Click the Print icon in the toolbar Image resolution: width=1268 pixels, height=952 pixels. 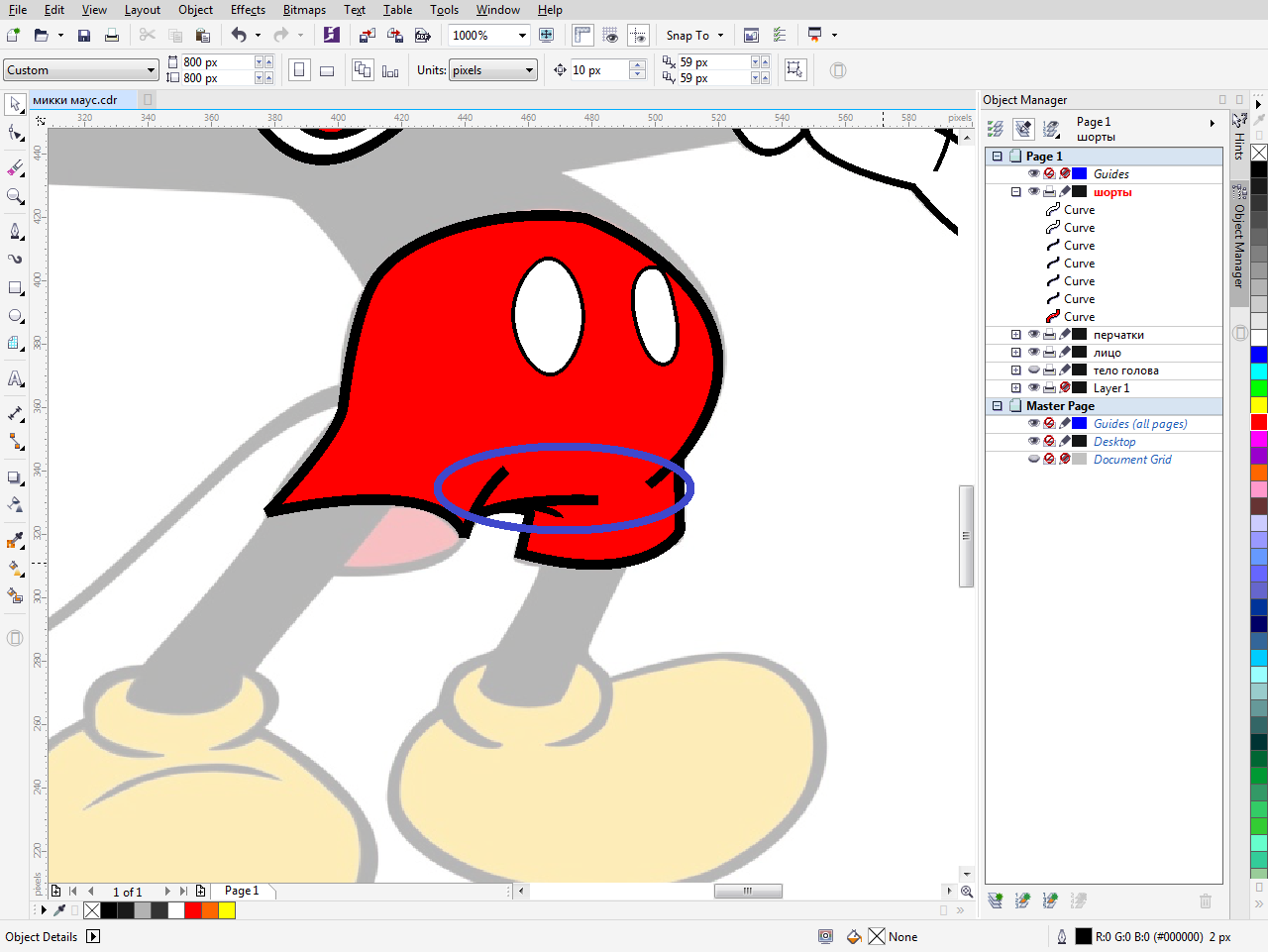[112, 36]
